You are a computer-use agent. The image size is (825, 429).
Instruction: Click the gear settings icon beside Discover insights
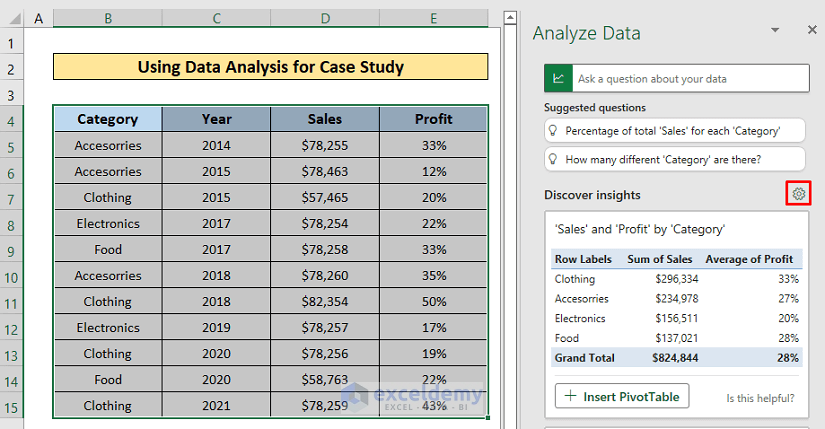(798, 194)
